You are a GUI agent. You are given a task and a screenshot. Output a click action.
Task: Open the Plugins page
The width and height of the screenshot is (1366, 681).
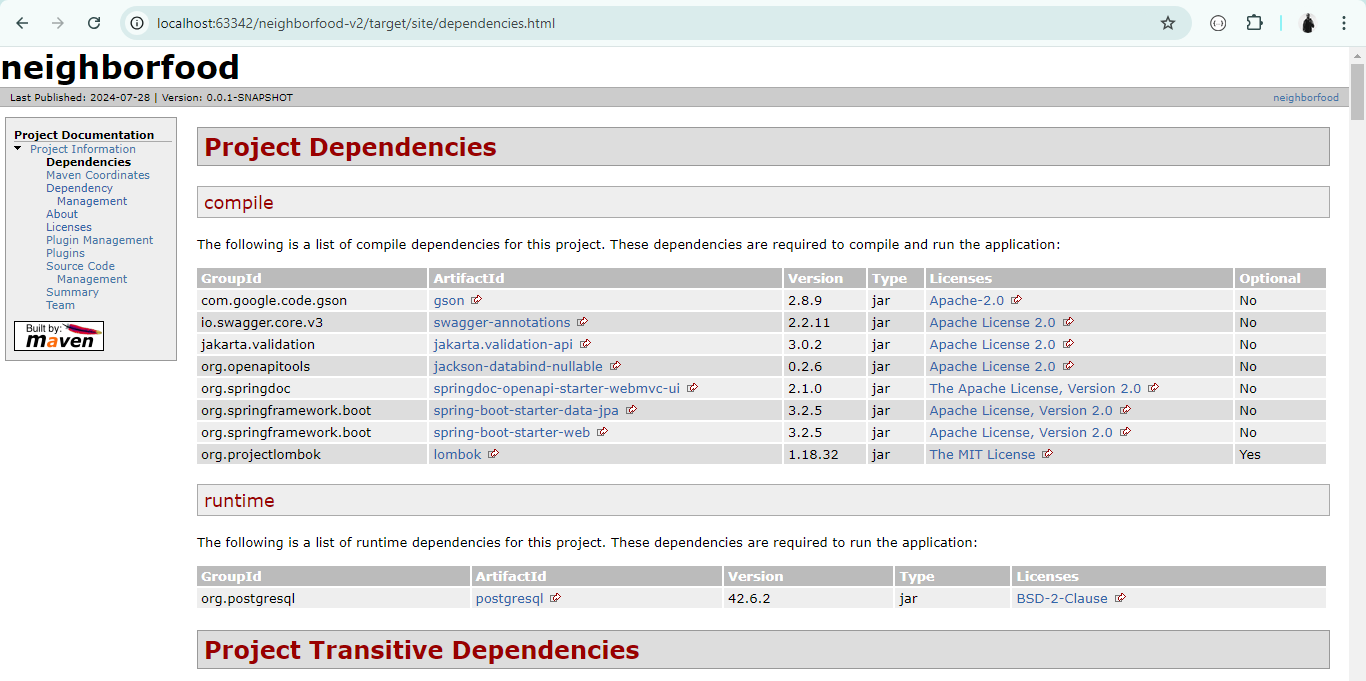pos(65,253)
